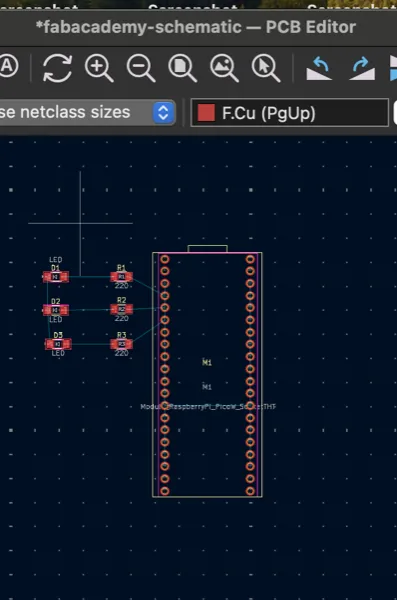Click top-right pad of Pico module
Viewport: 397px width, 600px height.
[x=250, y=259]
